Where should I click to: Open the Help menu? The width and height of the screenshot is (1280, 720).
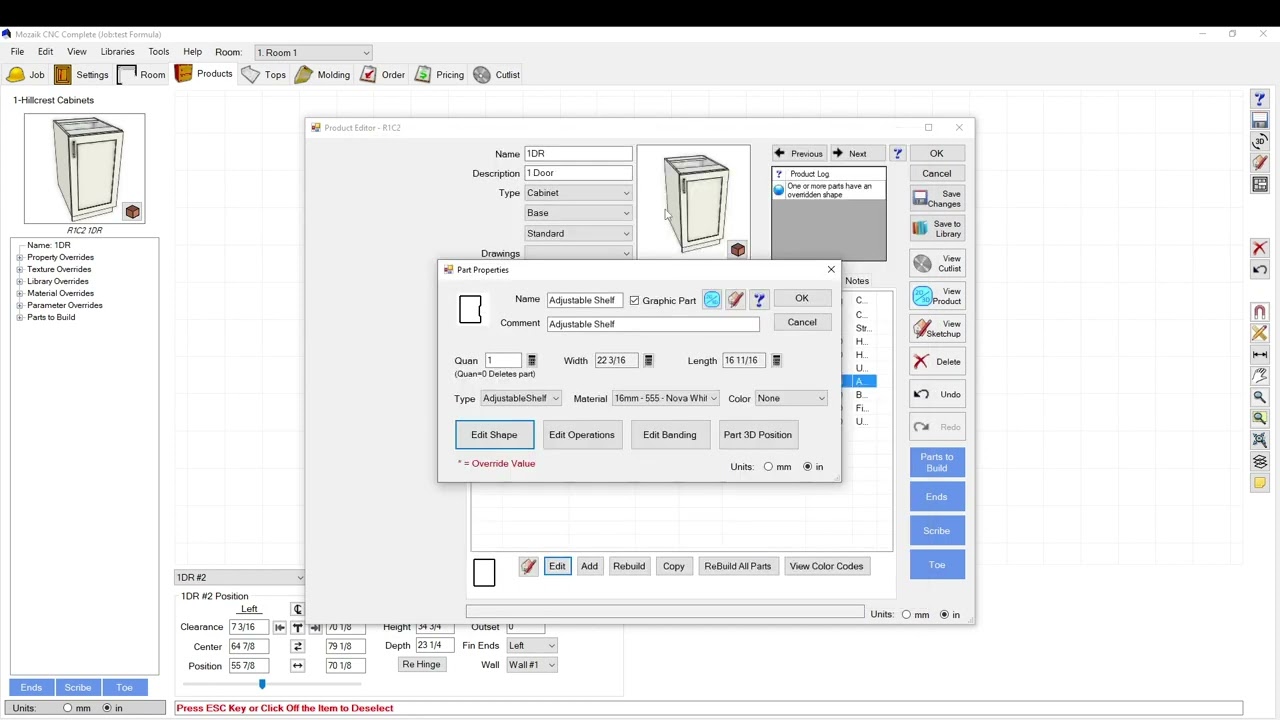192,52
